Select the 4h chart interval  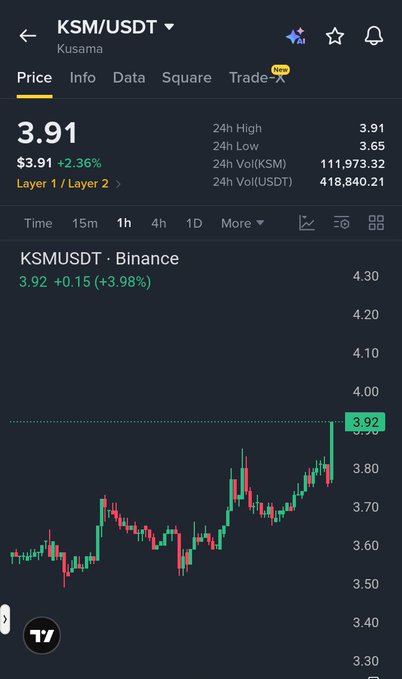[159, 223]
